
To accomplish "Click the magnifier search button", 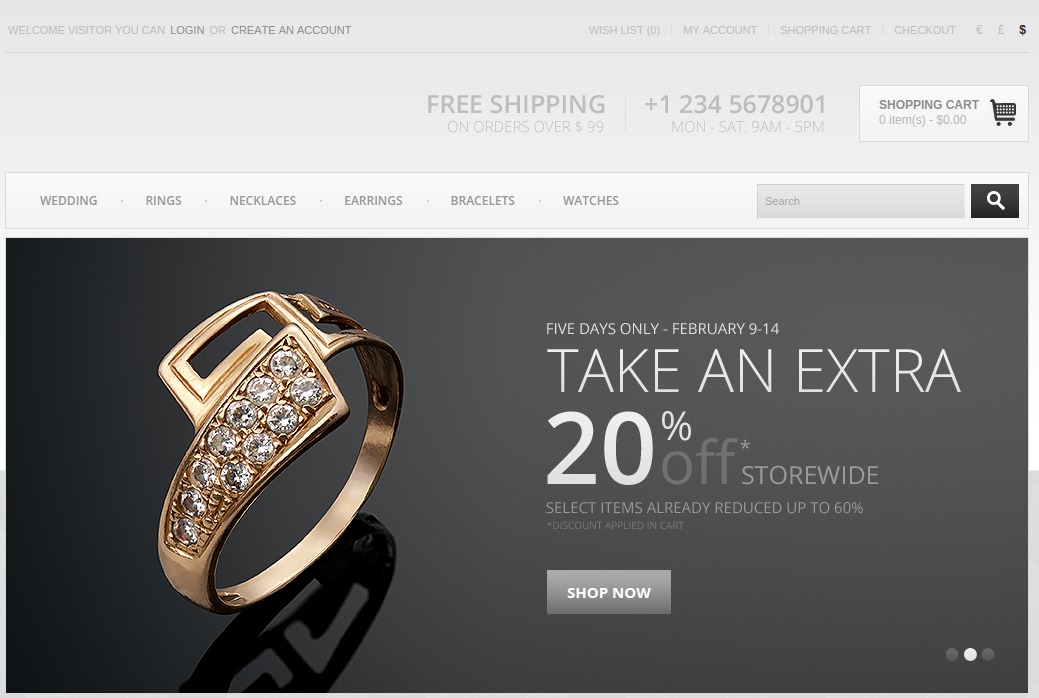I will (x=995, y=201).
